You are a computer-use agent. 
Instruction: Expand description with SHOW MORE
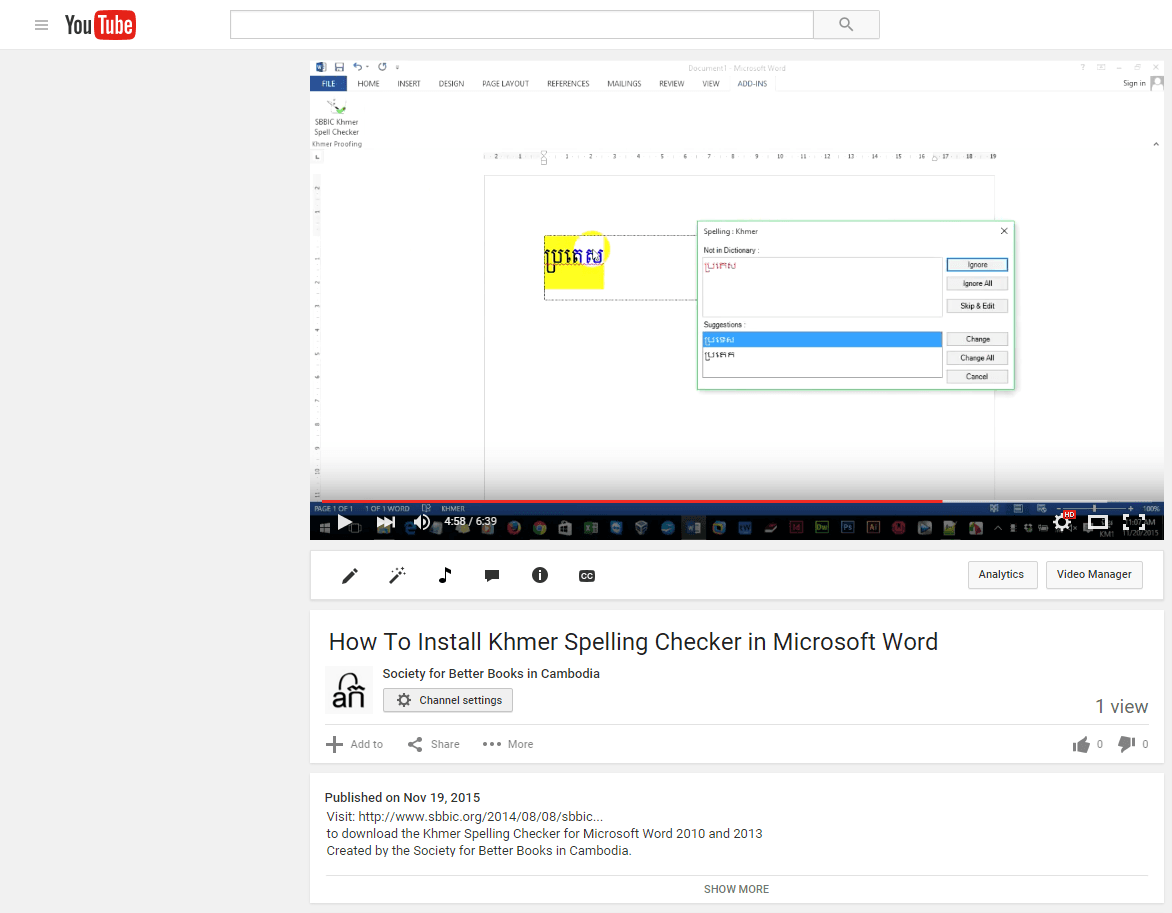[x=736, y=889]
